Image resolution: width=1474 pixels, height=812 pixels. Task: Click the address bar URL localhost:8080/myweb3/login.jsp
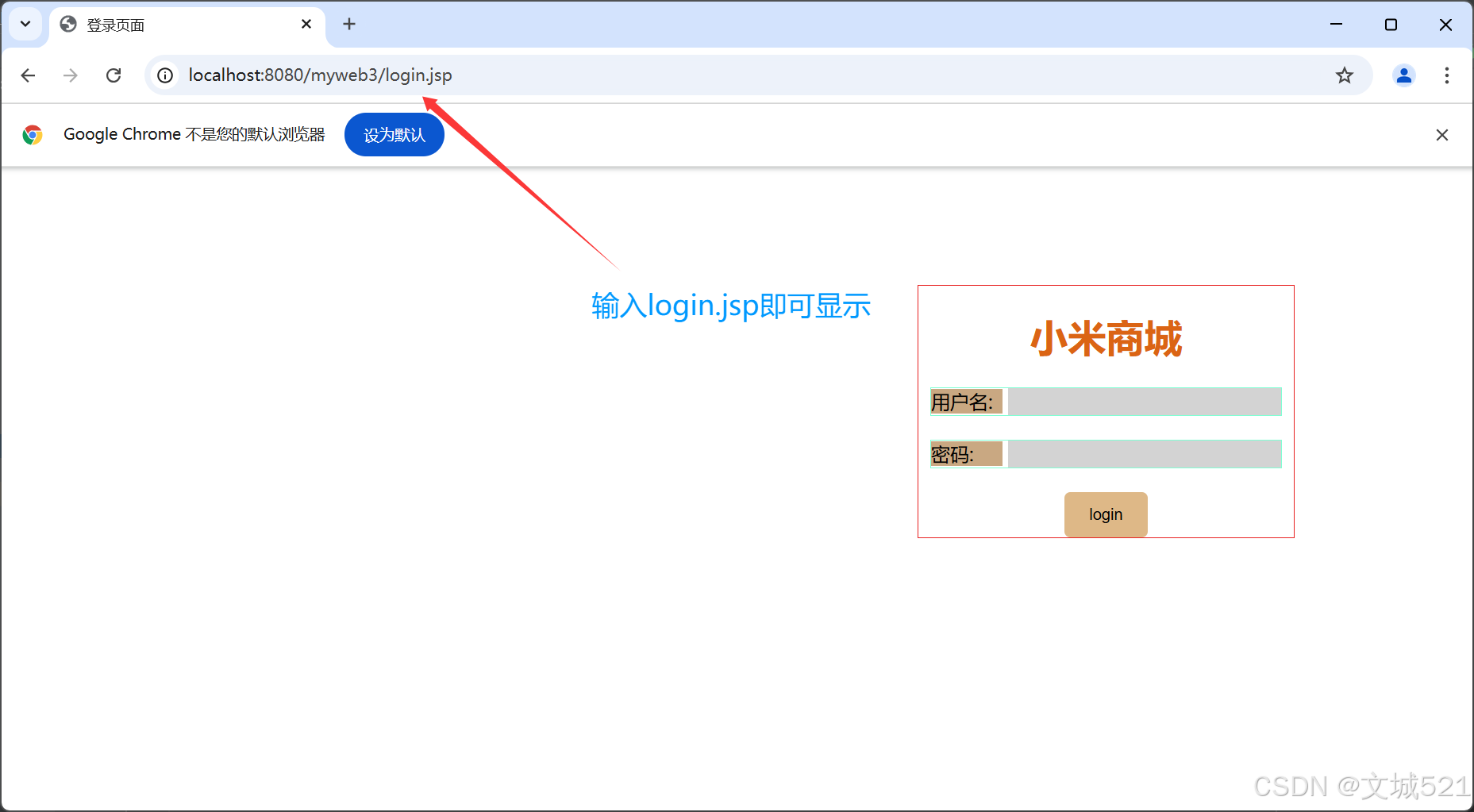click(x=320, y=75)
